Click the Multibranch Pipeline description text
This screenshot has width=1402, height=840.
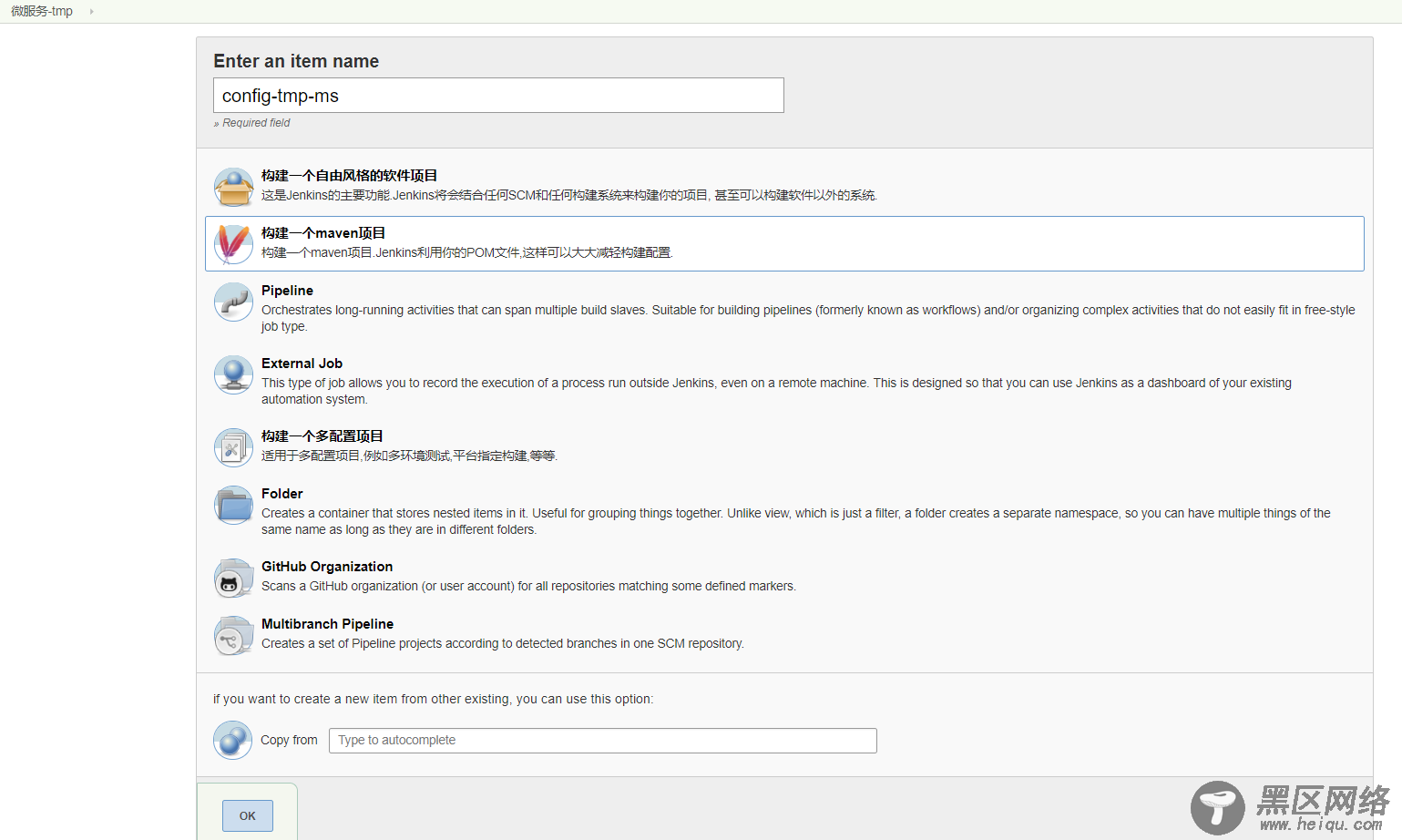pos(503,643)
